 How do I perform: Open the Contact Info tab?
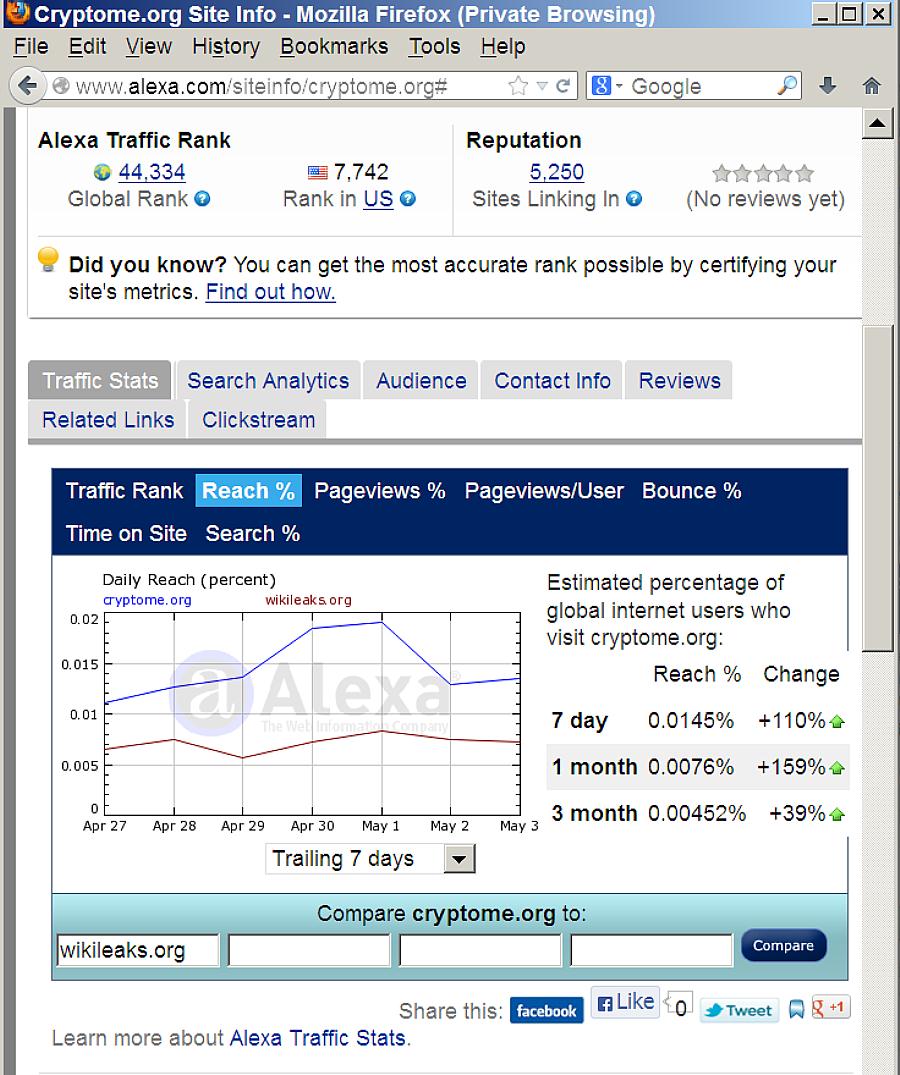(552, 381)
